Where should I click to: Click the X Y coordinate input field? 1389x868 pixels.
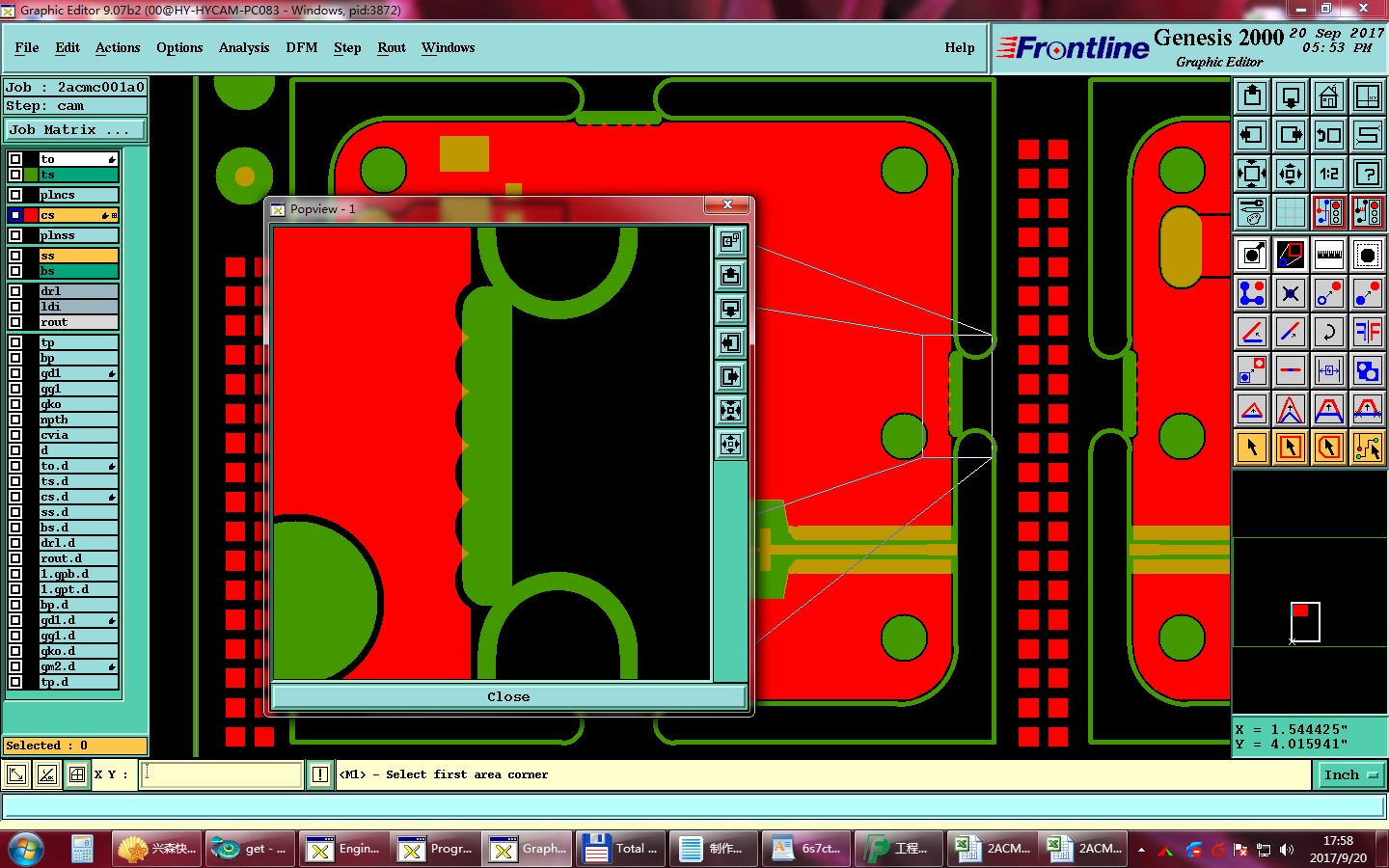(222, 774)
